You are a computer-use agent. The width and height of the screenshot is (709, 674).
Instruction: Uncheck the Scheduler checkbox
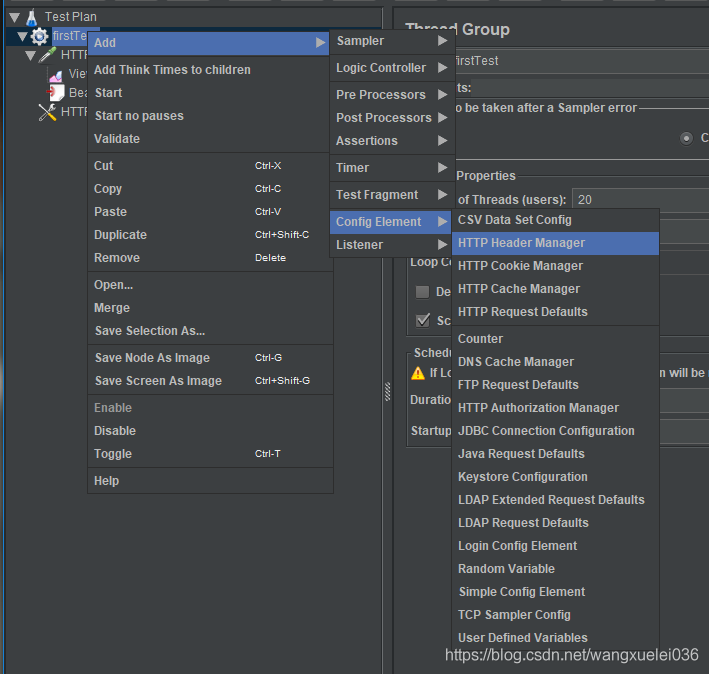[x=423, y=321]
